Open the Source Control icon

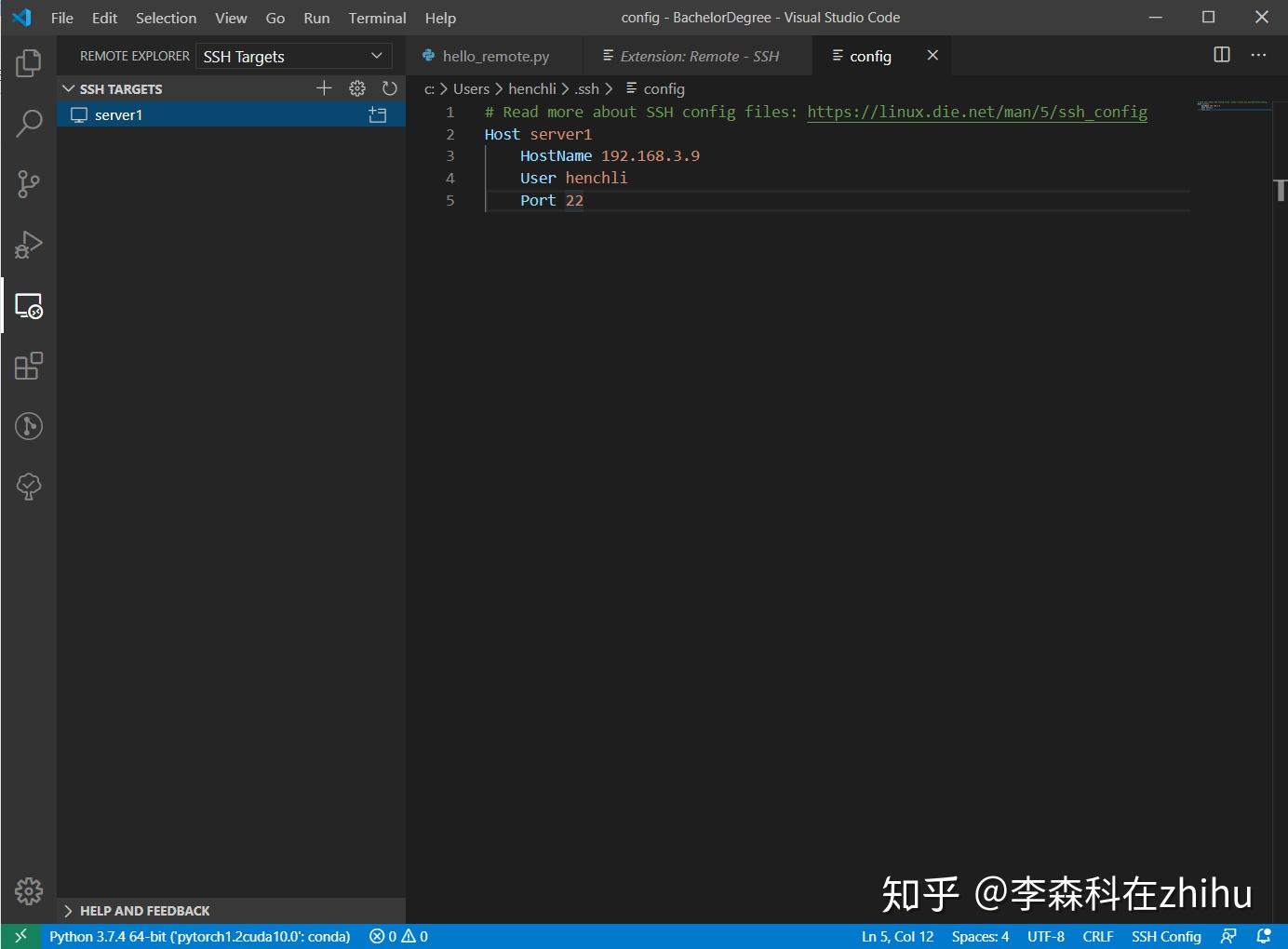pos(28,184)
